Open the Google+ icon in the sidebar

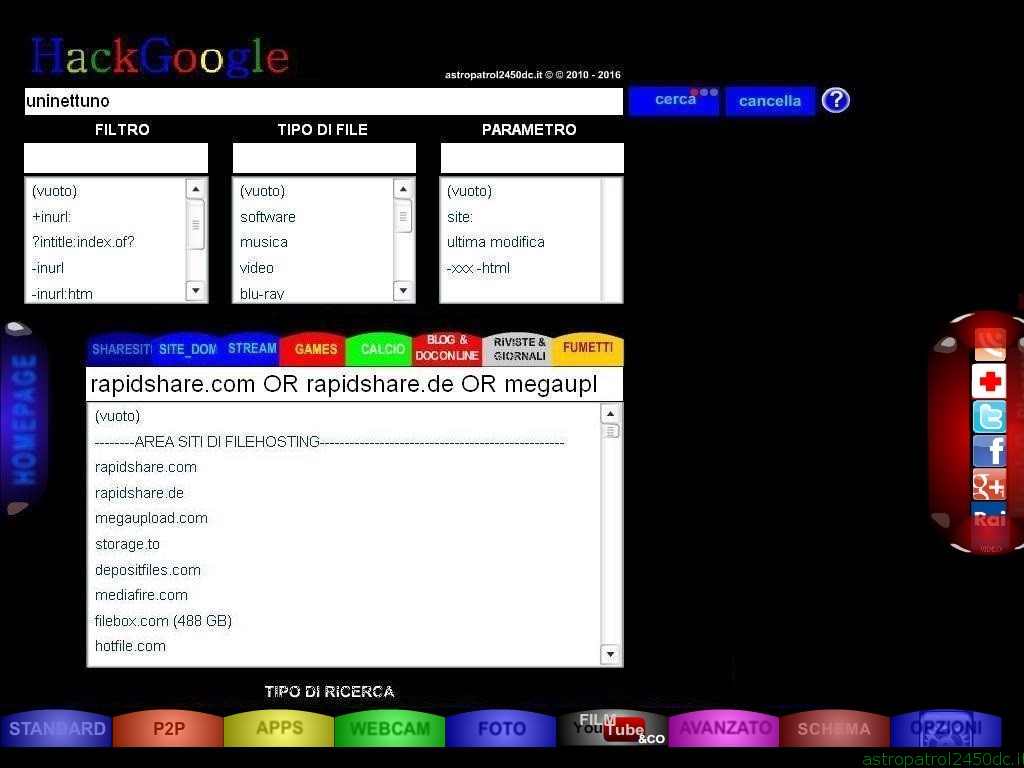tap(989, 485)
